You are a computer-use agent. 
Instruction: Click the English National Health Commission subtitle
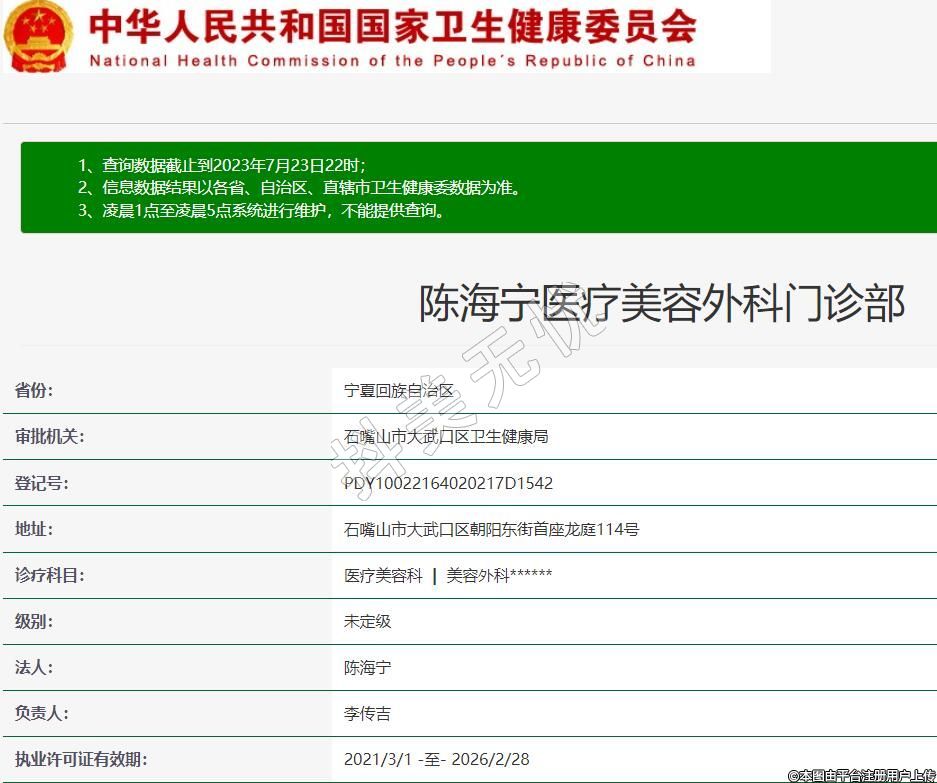point(392,61)
